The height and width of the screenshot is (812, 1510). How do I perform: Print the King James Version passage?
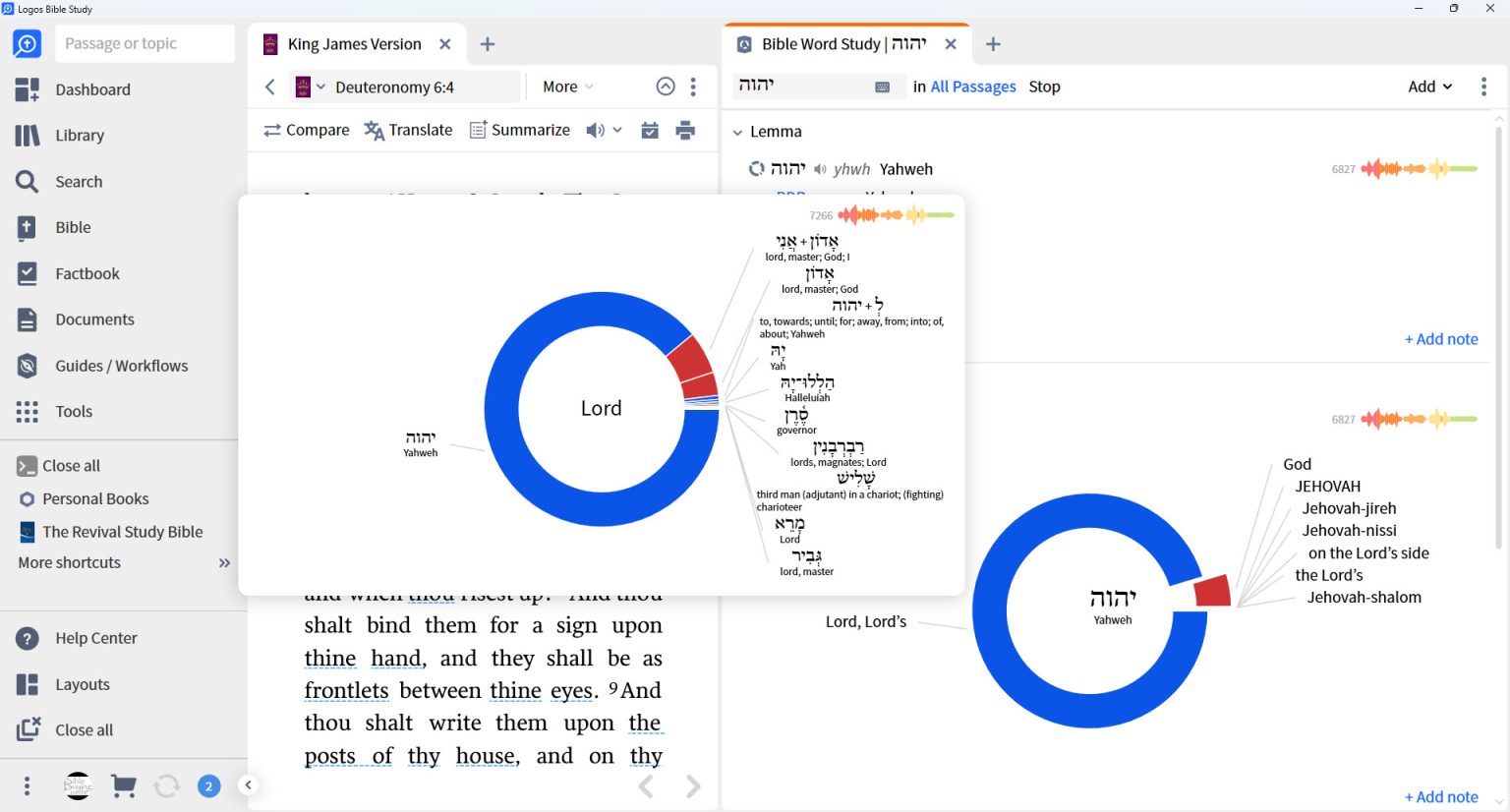pyautogui.click(x=685, y=129)
